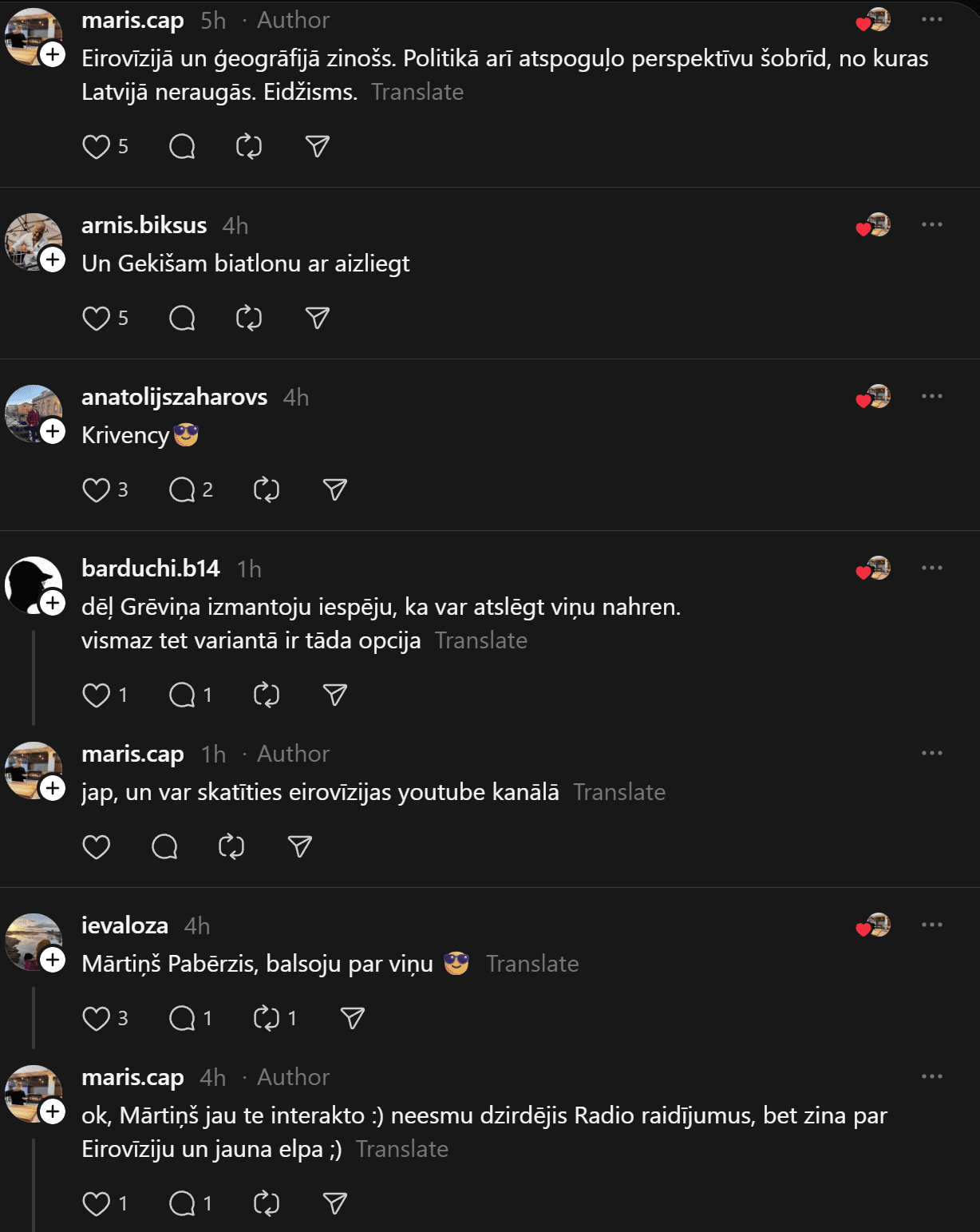Share barduchi.b14's comment via send icon

click(335, 695)
